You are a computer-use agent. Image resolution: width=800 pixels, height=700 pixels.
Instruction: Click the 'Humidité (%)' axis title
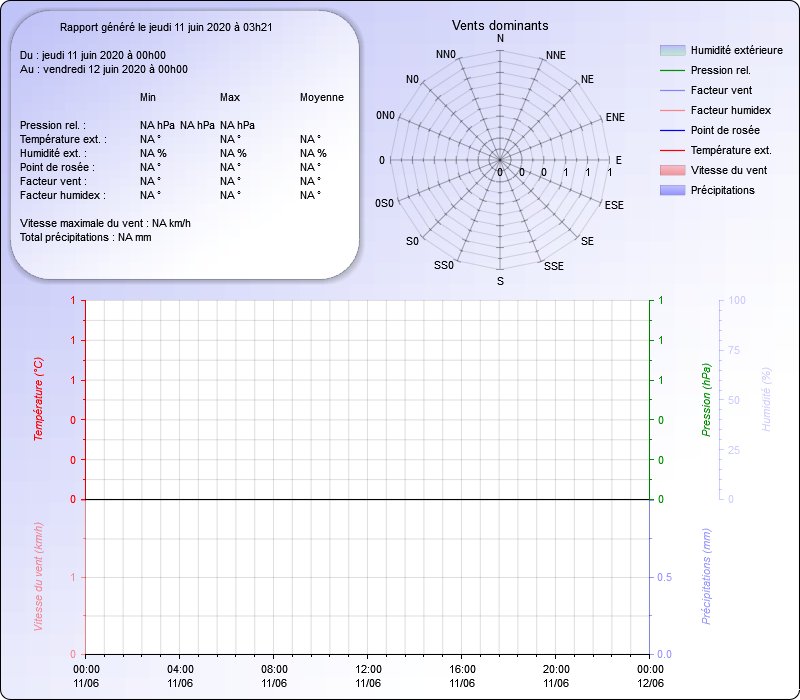766,399
